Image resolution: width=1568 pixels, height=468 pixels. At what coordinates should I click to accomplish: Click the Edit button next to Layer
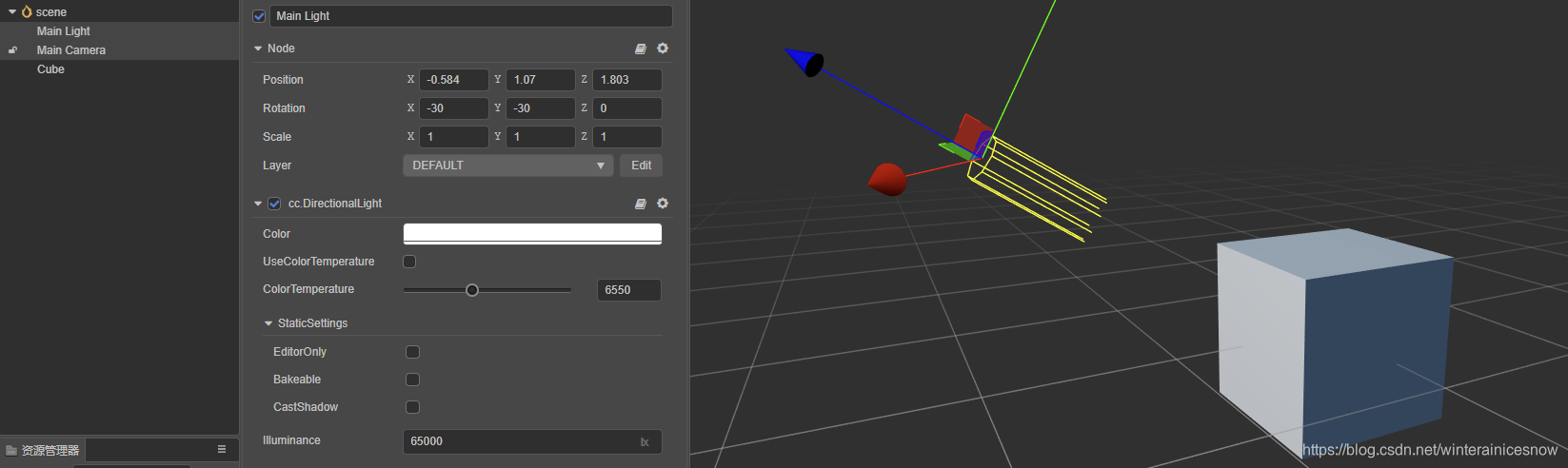[642, 166]
